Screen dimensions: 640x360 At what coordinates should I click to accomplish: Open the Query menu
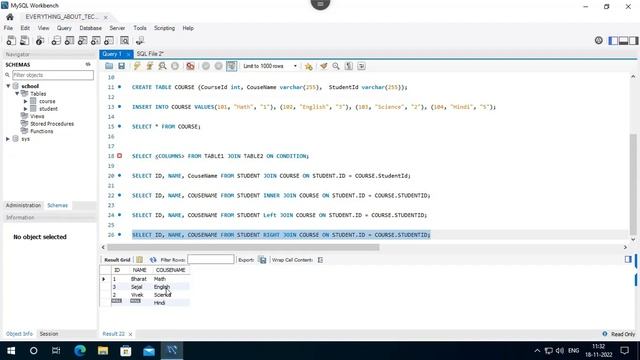coord(64,28)
